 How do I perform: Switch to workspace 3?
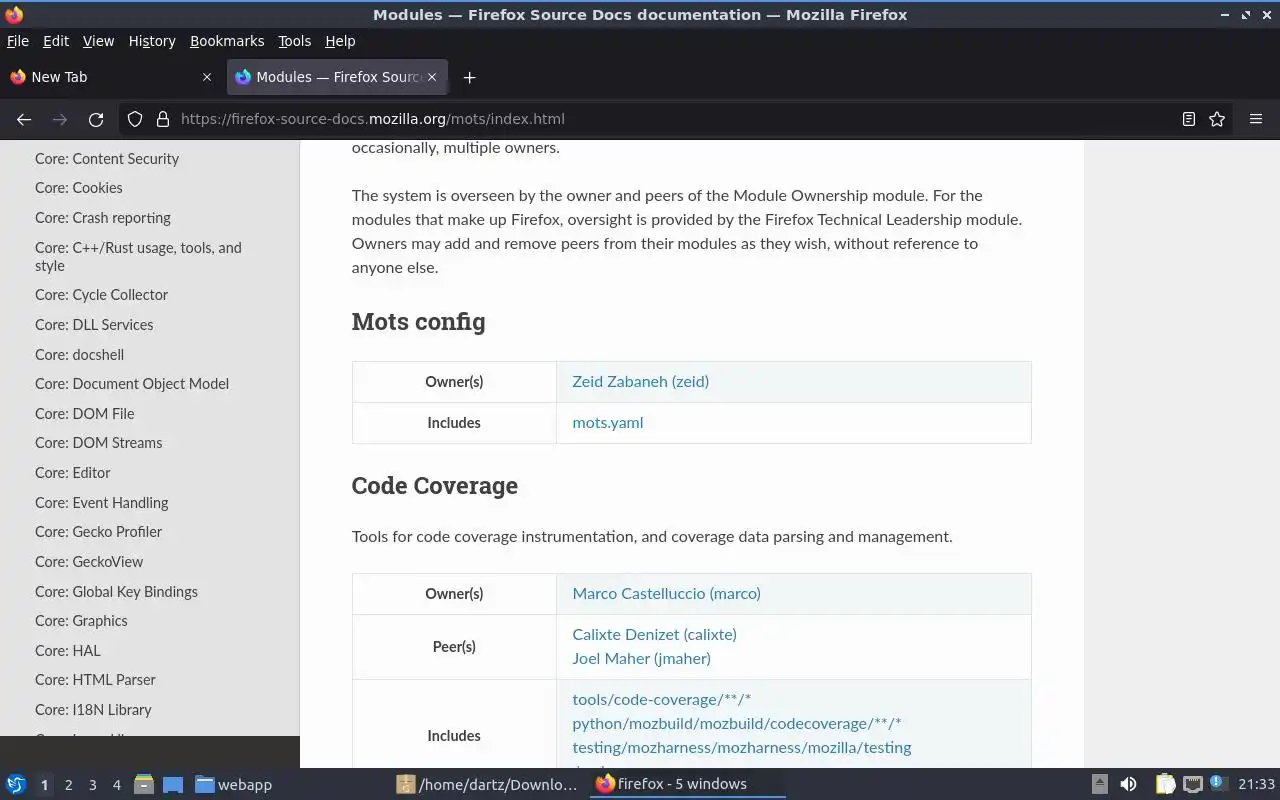pyautogui.click(x=92, y=785)
